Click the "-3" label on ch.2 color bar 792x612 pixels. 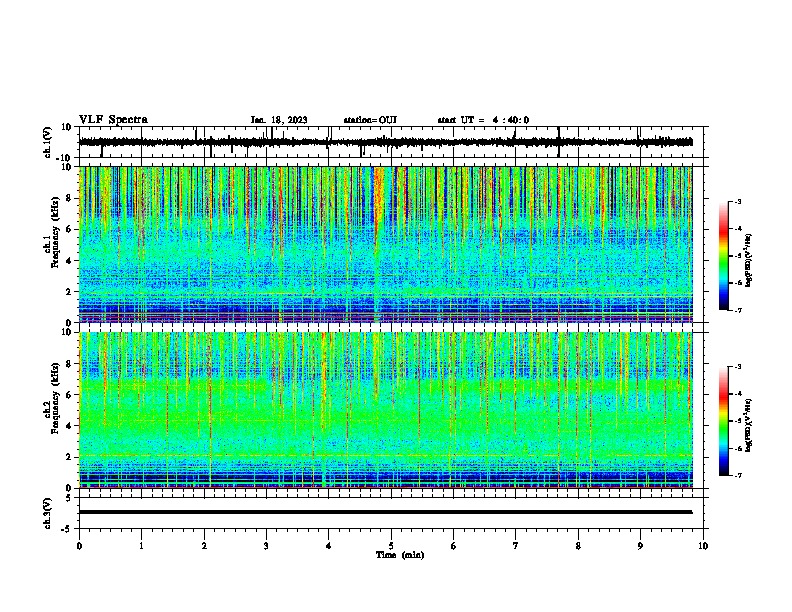click(738, 367)
